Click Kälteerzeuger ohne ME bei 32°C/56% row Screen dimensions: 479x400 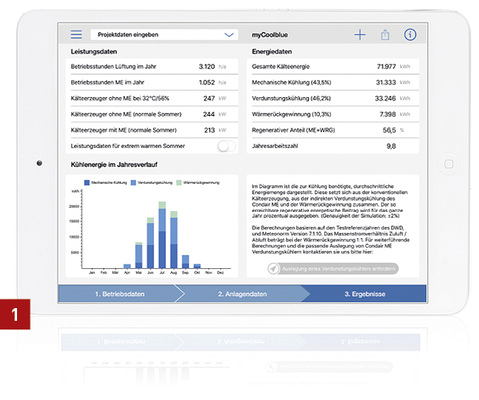(152, 98)
